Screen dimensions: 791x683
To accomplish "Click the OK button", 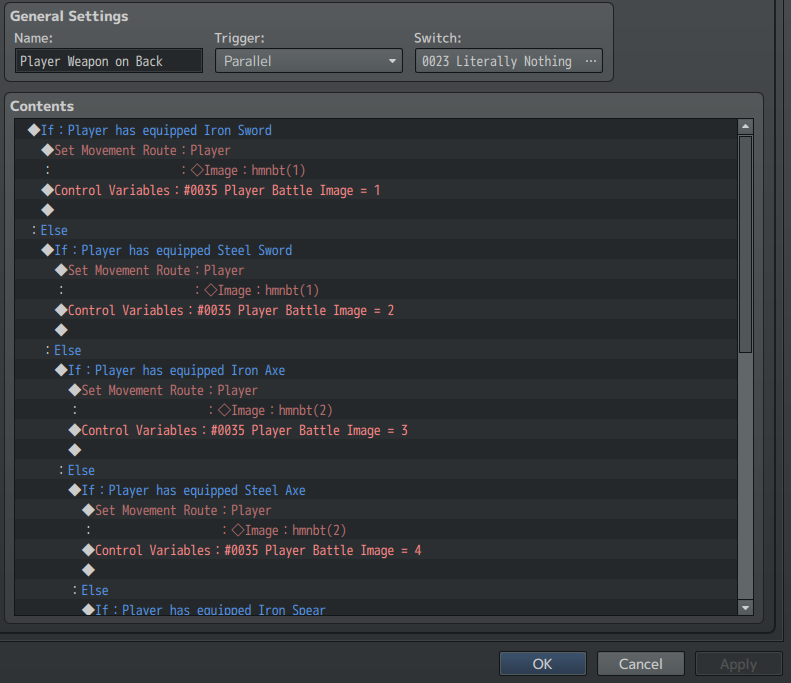I will click(x=543, y=663).
